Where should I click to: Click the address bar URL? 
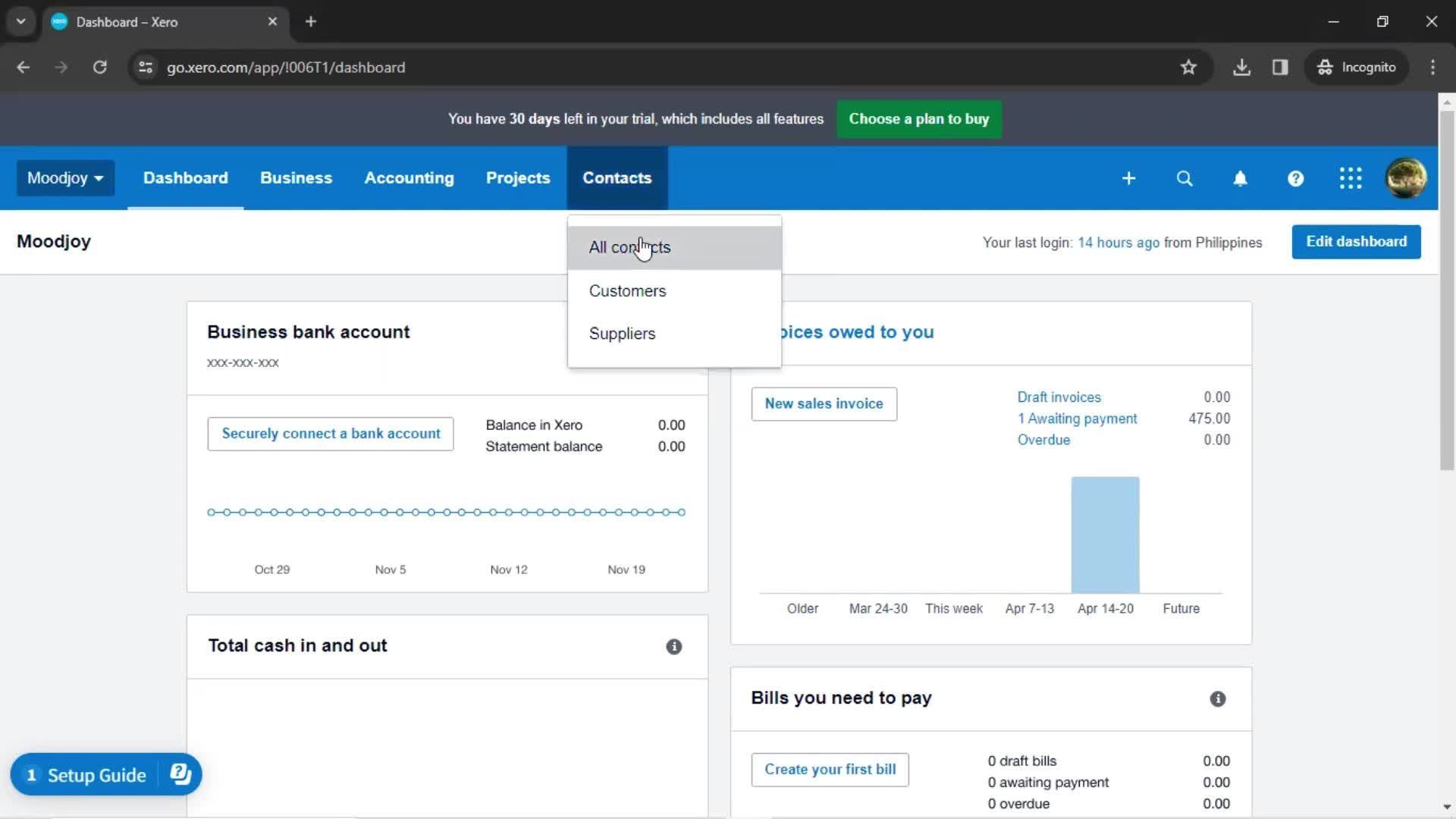[x=286, y=67]
